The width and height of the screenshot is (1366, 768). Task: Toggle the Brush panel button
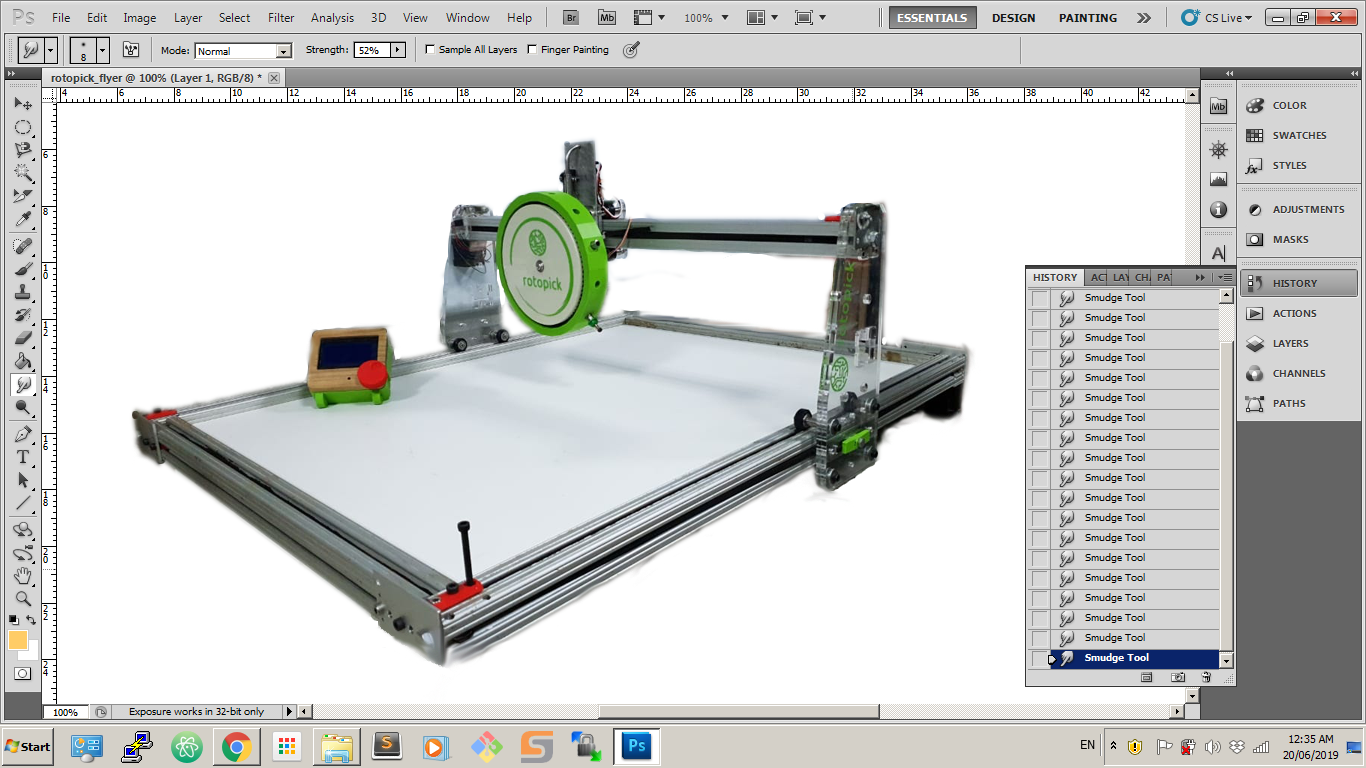[130, 49]
